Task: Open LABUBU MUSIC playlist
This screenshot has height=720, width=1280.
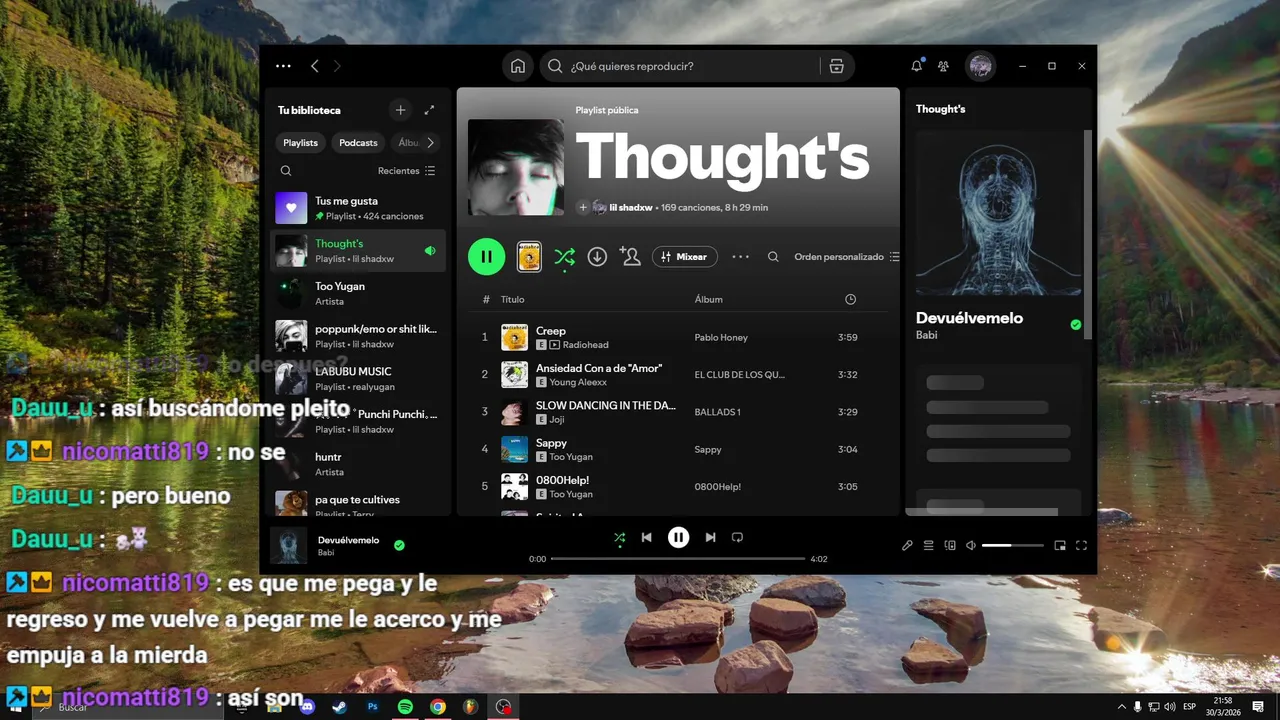Action: [x=358, y=378]
